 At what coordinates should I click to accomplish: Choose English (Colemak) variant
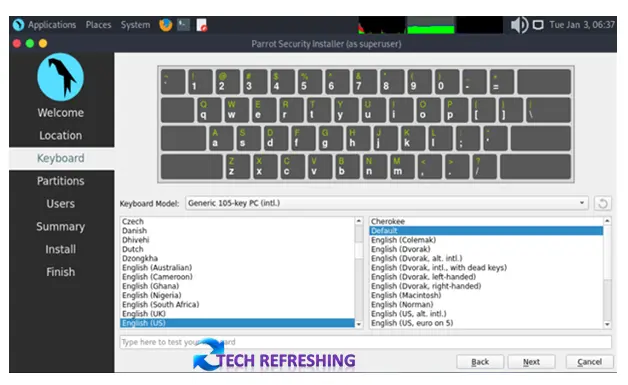(486, 240)
